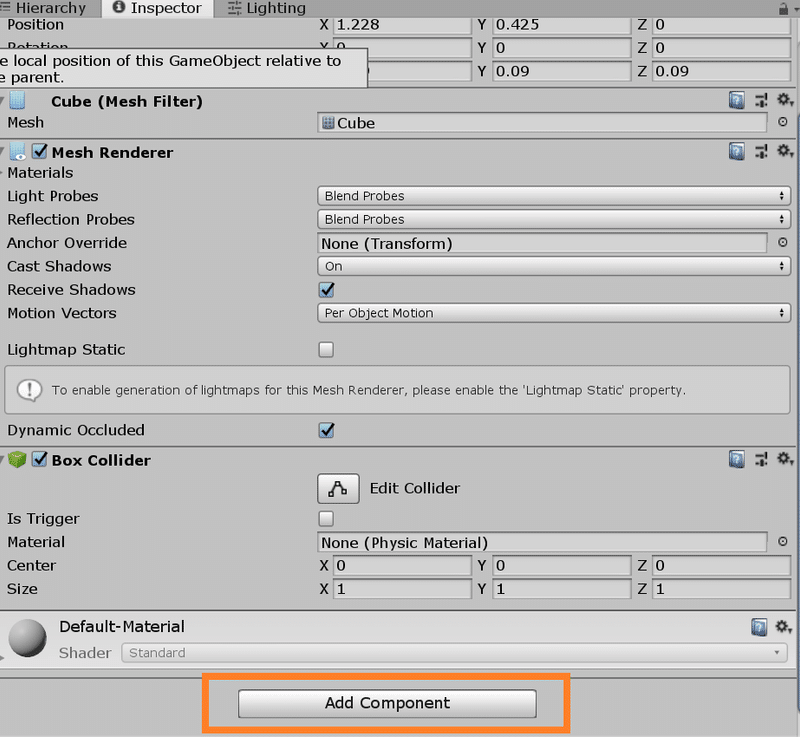Collapse the Cube Mesh Filter component
Image resolution: width=800 pixels, height=737 pixels.
3,101
